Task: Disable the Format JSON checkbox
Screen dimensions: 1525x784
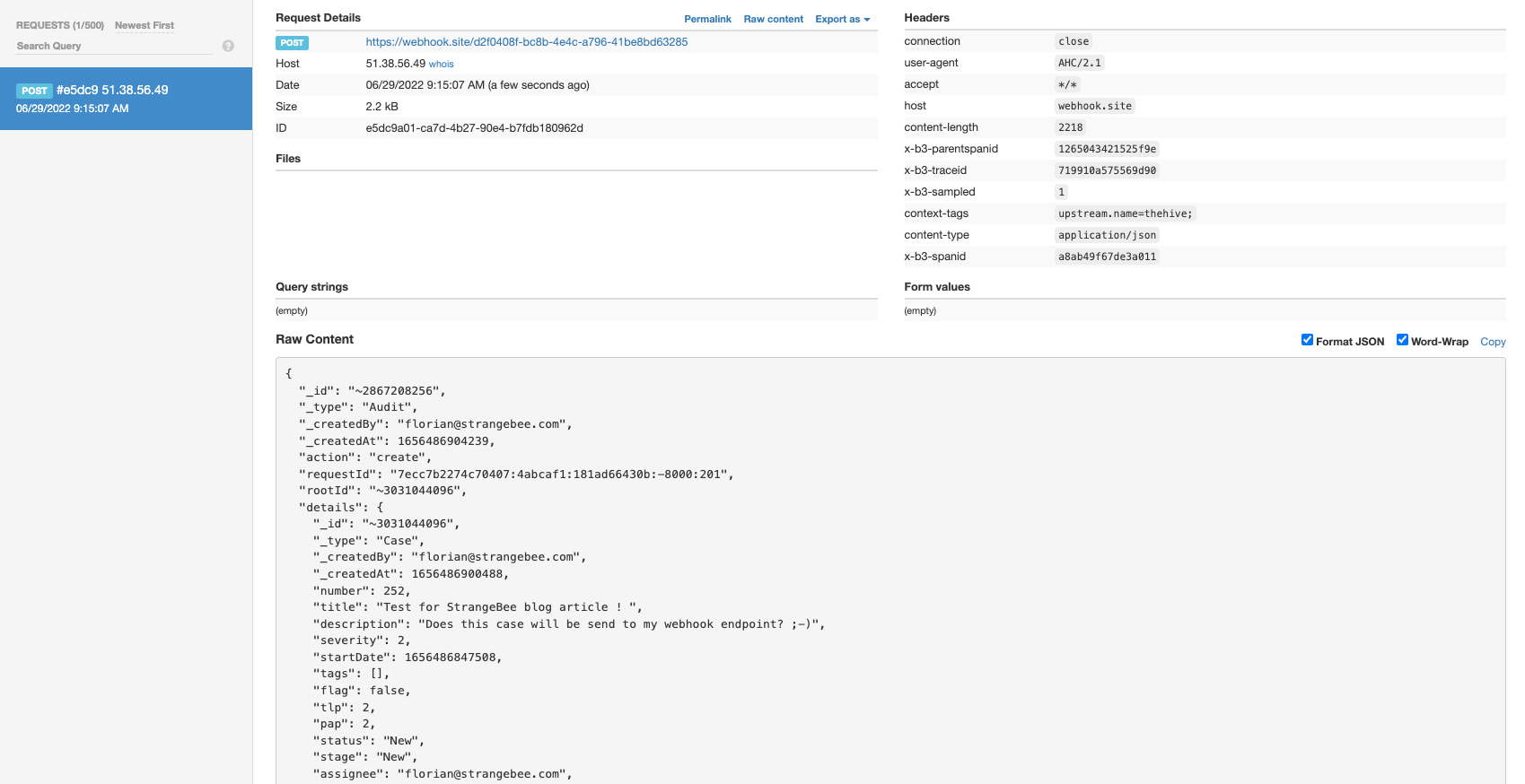Action: (x=1307, y=340)
